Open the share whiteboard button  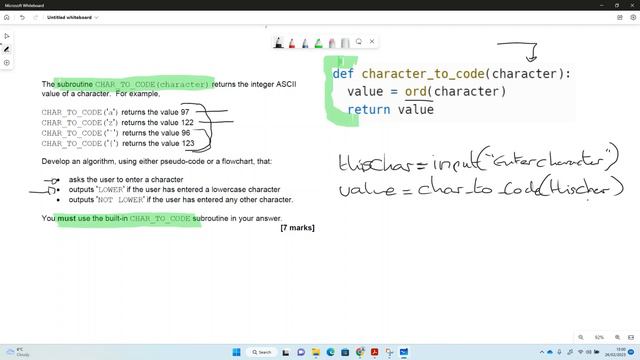pyautogui.click(x=620, y=18)
